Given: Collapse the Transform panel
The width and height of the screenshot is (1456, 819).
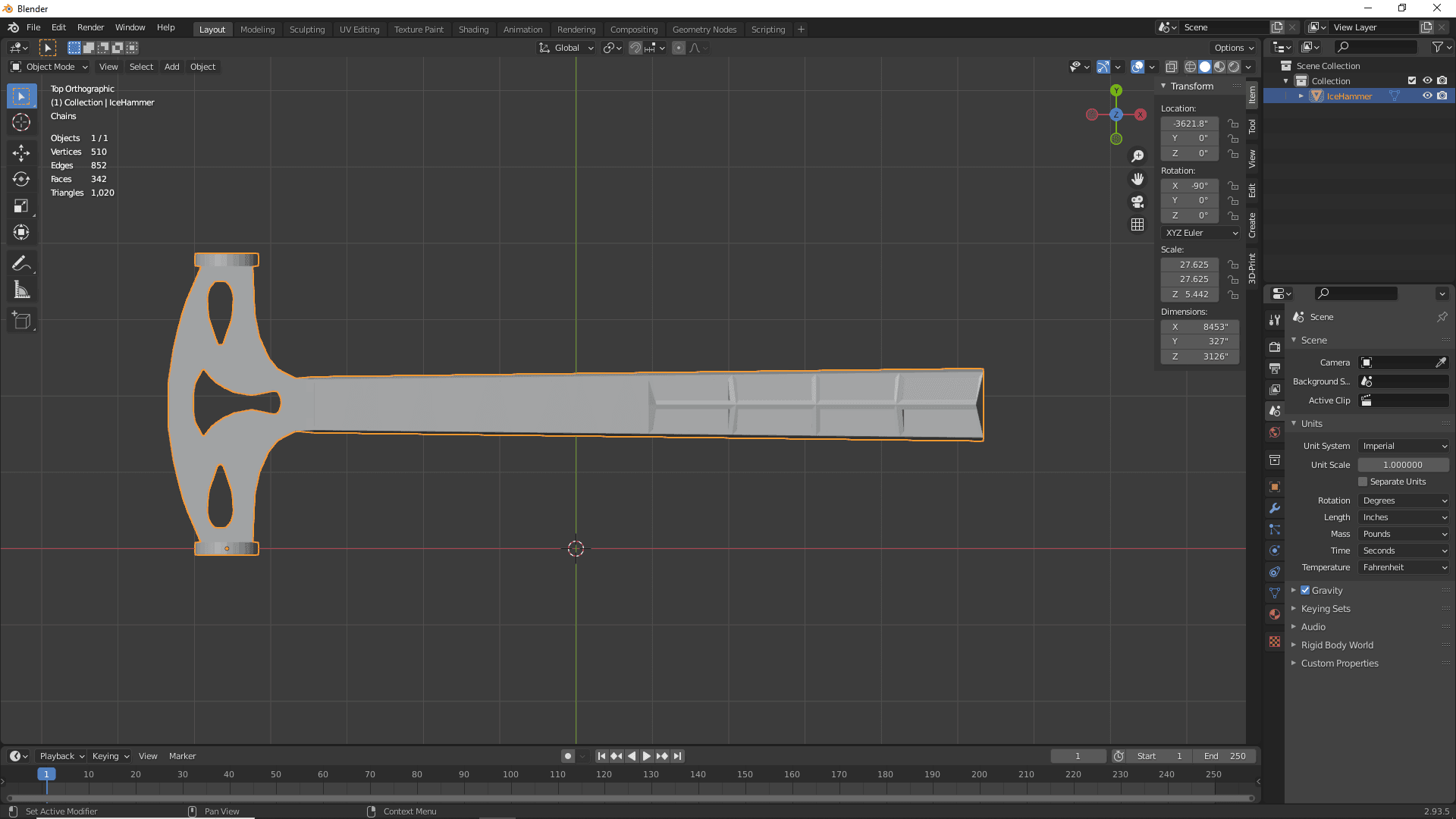Looking at the screenshot, I should [1192, 86].
